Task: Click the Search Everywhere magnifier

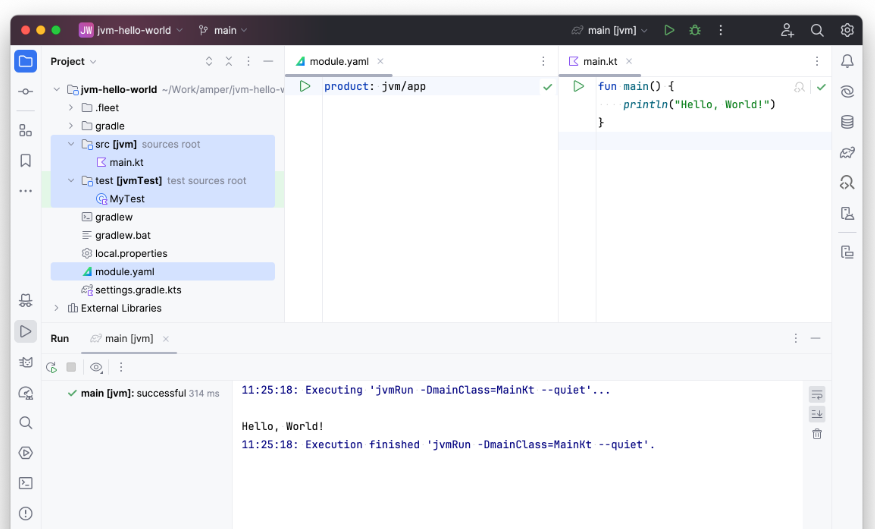Action: point(817,30)
